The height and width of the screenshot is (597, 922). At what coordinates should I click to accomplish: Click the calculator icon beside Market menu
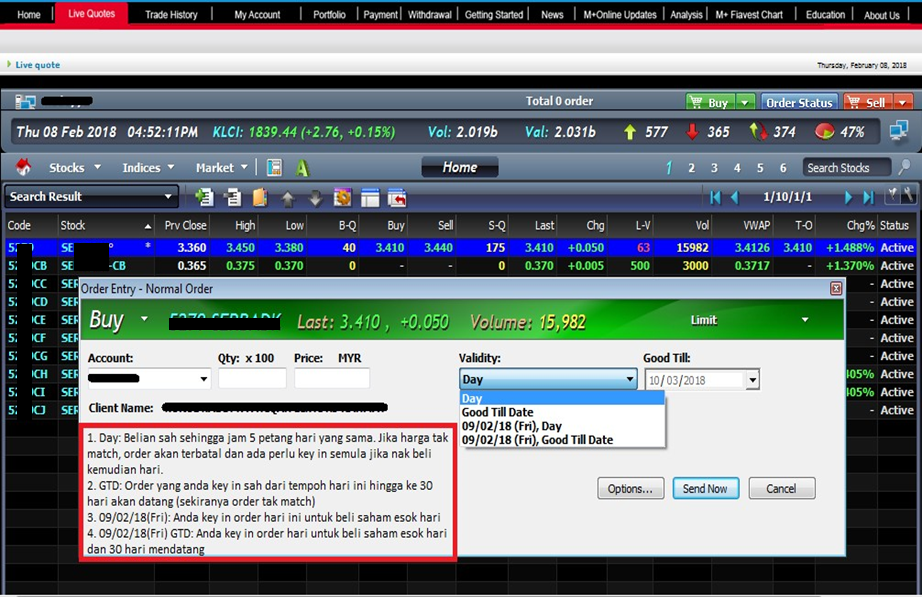[x=274, y=168]
